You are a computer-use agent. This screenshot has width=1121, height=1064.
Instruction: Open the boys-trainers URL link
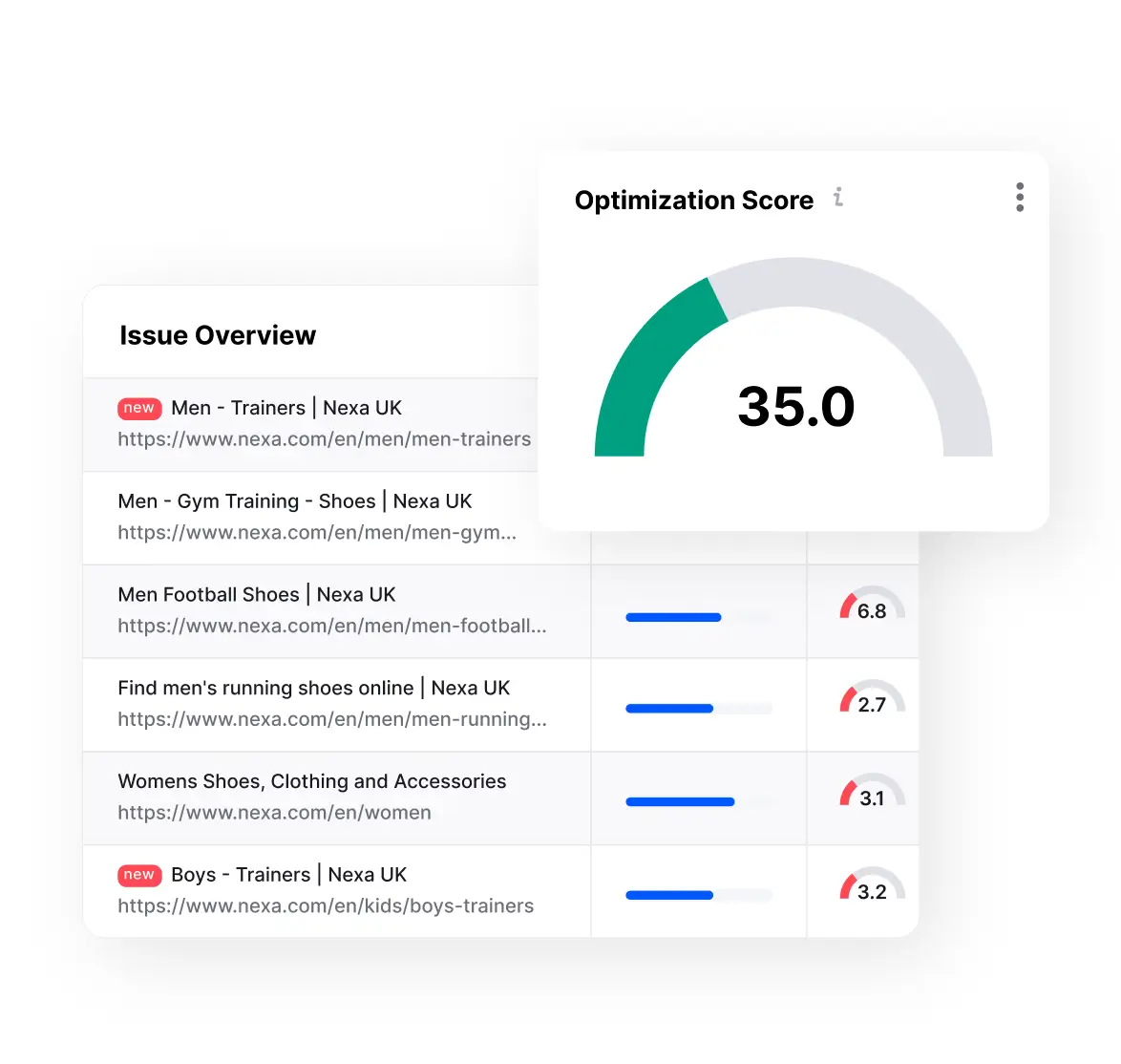326,906
